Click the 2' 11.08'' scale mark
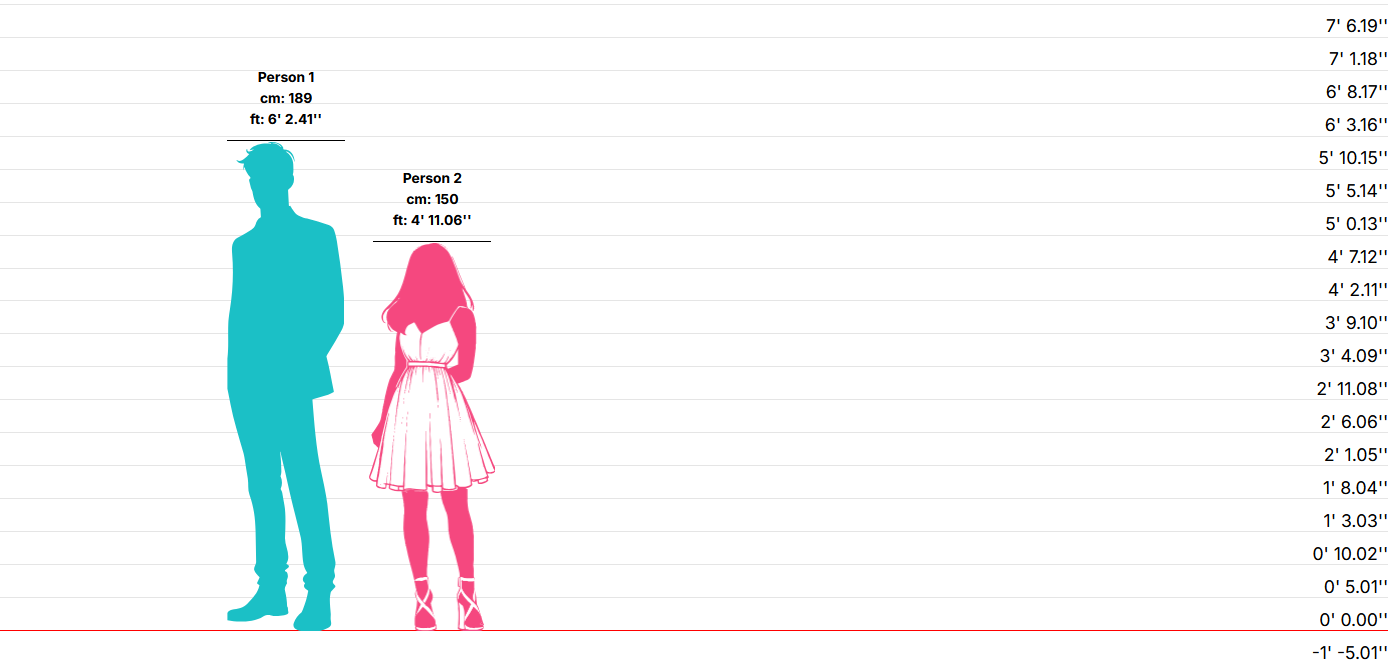Image resolution: width=1397 pixels, height=663 pixels. pyautogui.click(x=1353, y=389)
